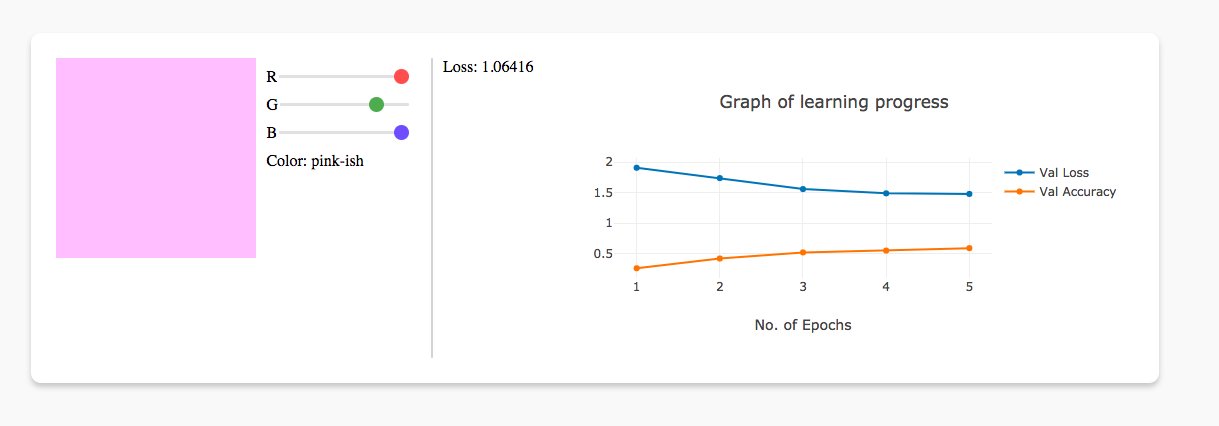Click the Val Loss point at epoch 4
This screenshot has height=426, width=1219.
tap(886, 193)
